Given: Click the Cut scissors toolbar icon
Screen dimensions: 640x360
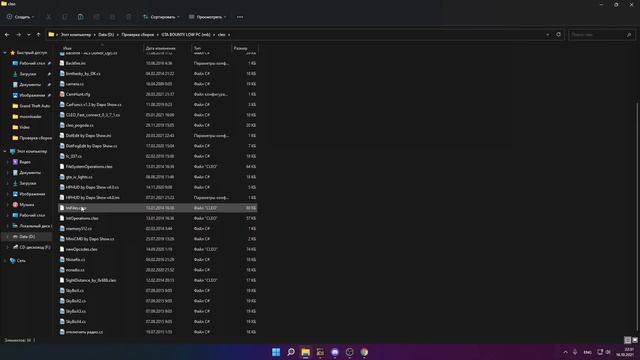Looking at the screenshot, I should [49, 17].
